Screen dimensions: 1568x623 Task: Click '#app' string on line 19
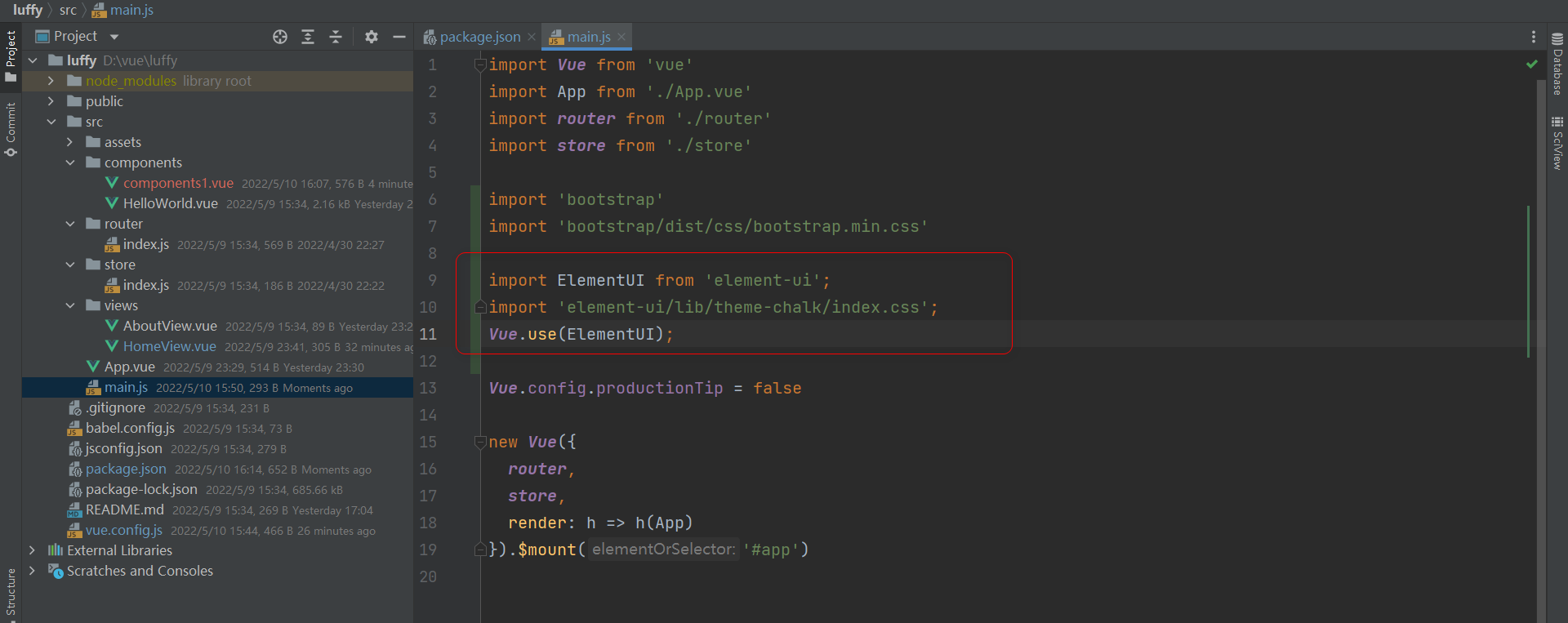[x=771, y=550]
